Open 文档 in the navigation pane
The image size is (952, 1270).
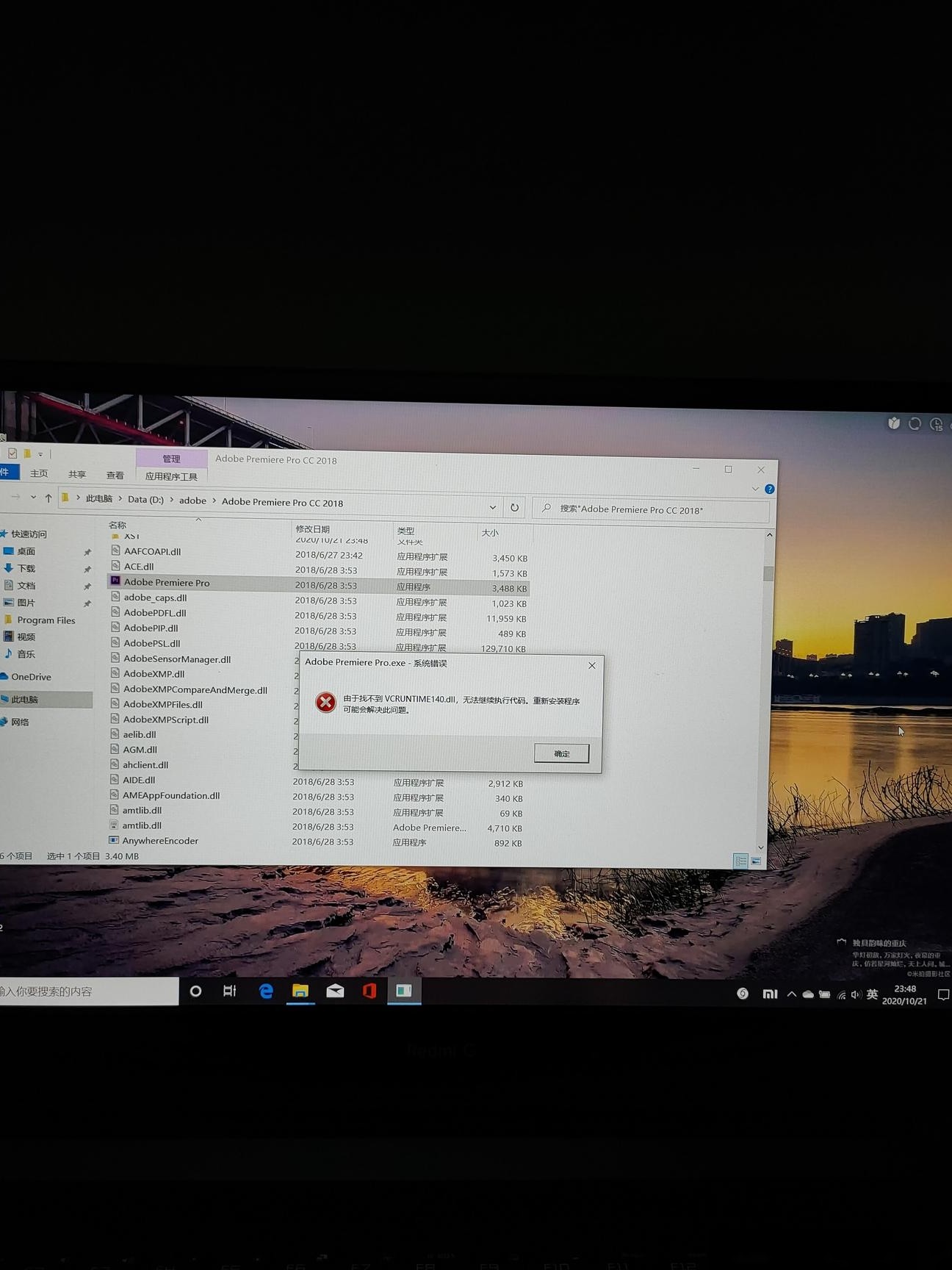(x=26, y=586)
